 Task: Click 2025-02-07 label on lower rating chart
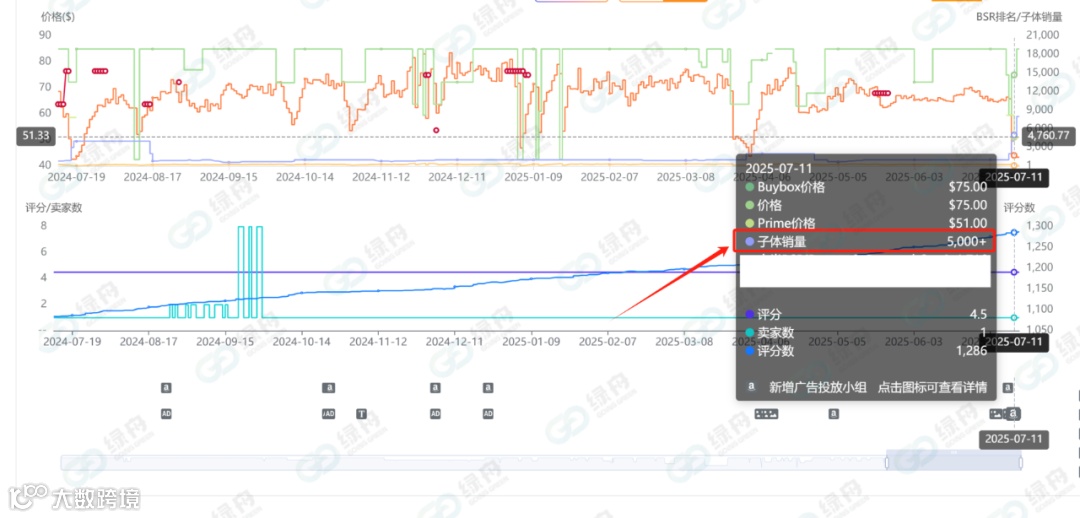pyautogui.click(x=608, y=341)
